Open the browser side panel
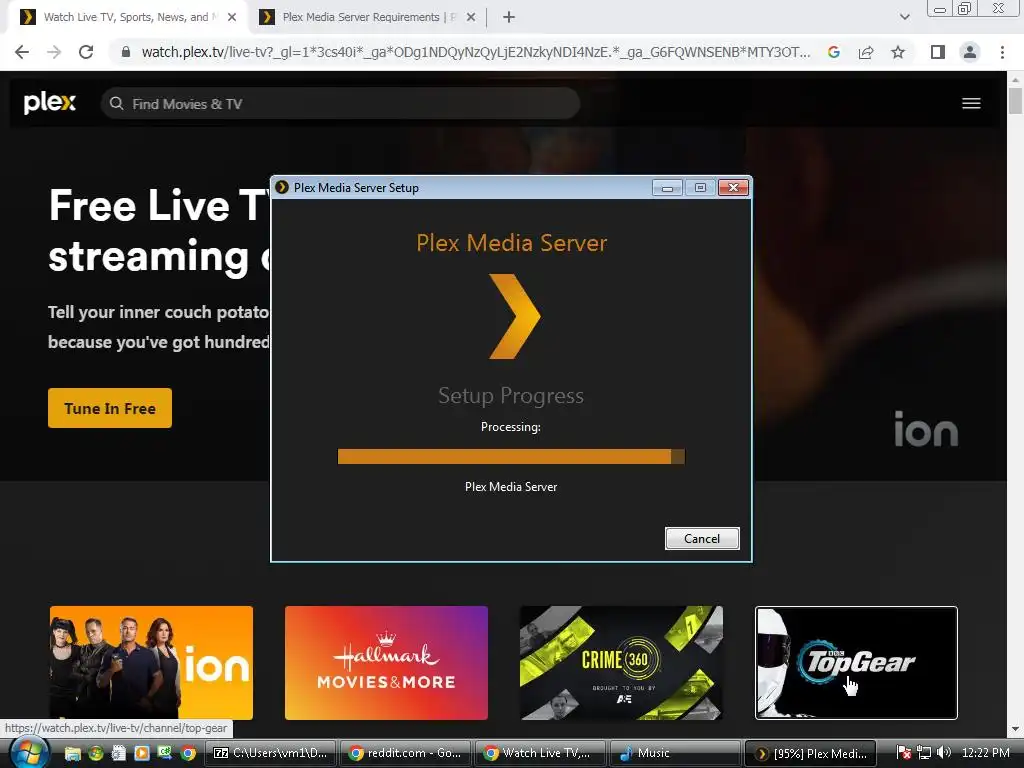 (938, 52)
